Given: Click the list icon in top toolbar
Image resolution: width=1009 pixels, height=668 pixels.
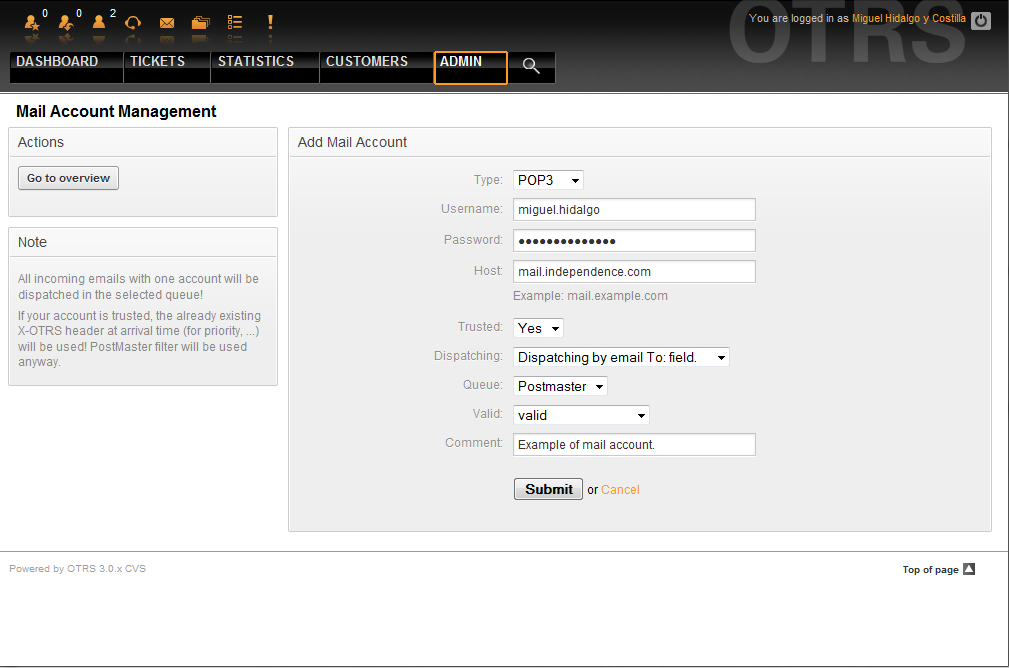Looking at the screenshot, I should [x=235, y=22].
